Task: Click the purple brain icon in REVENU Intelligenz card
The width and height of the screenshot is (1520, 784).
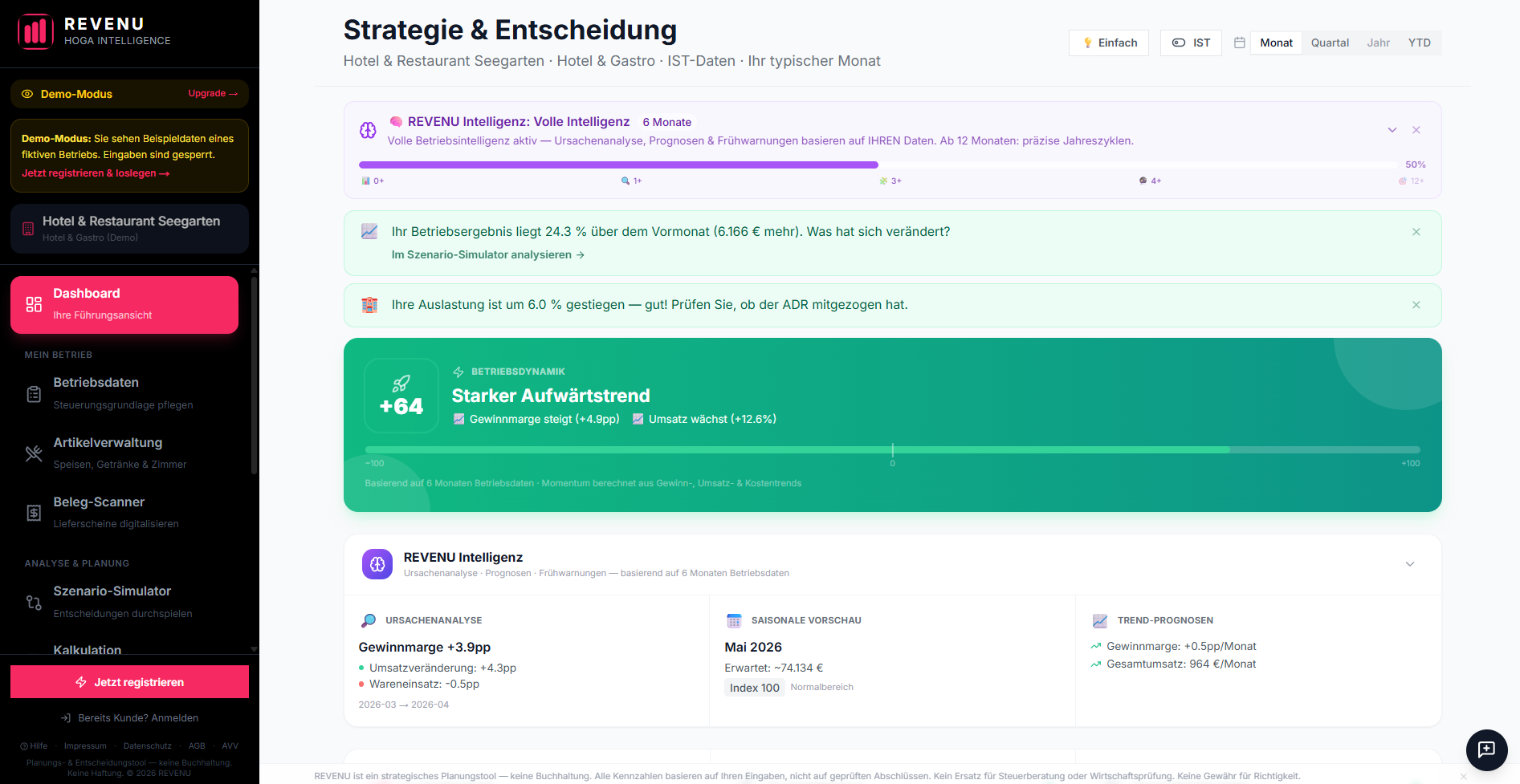Action: [x=377, y=564]
